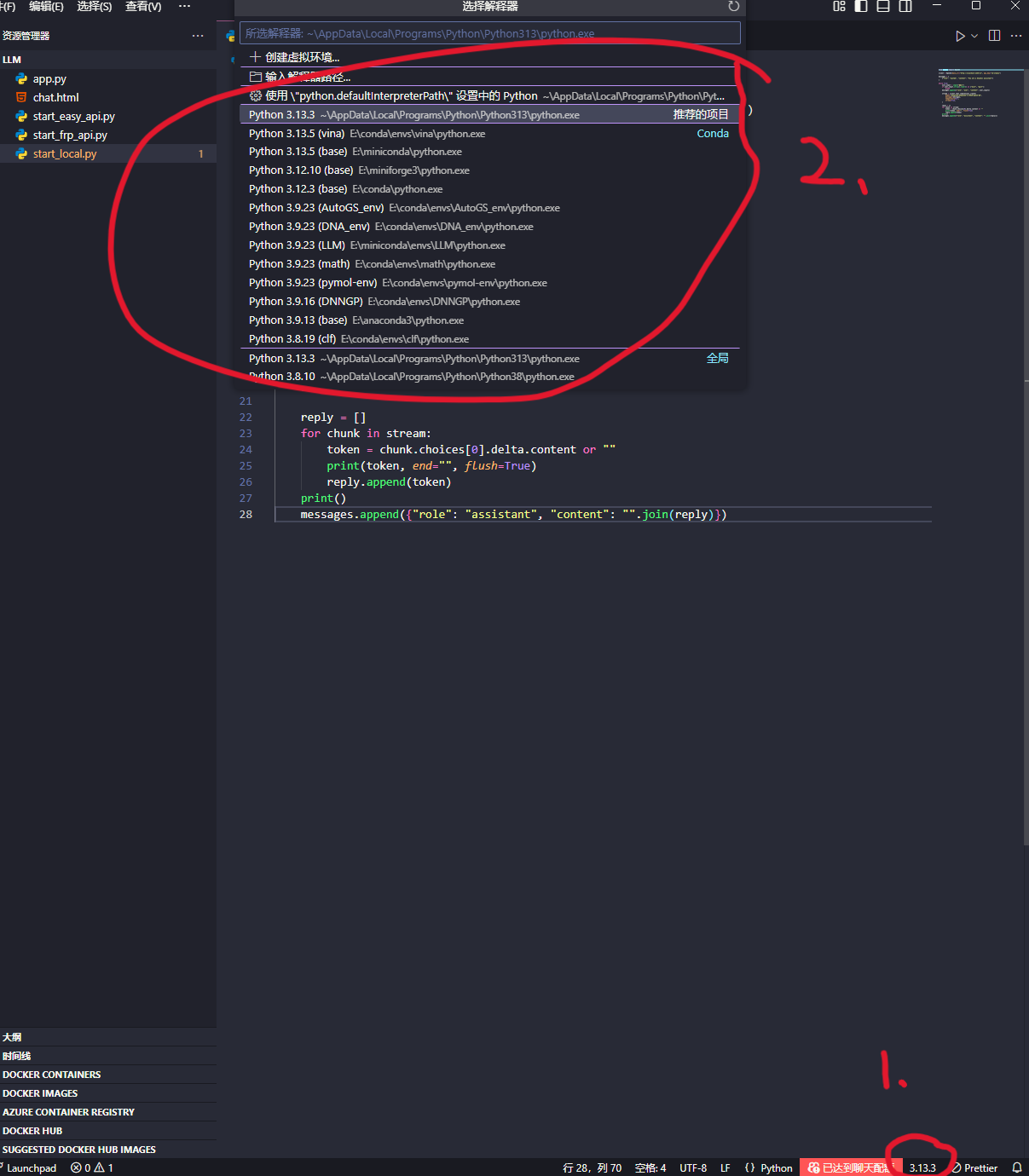The width and height of the screenshot is (1029, 1176).
Task: Open the run button dropdown arrow
Action: coord(974,36)
